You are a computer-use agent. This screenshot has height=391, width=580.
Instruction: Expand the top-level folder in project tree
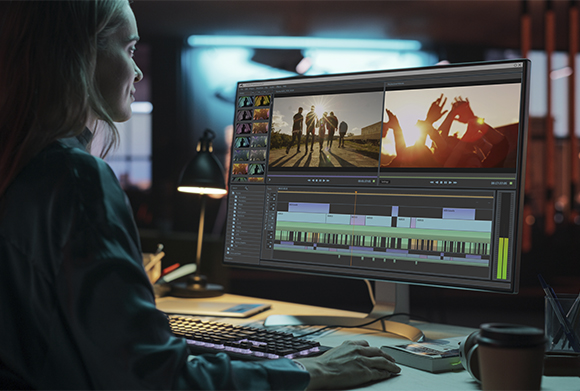click(x=233, y=193)
